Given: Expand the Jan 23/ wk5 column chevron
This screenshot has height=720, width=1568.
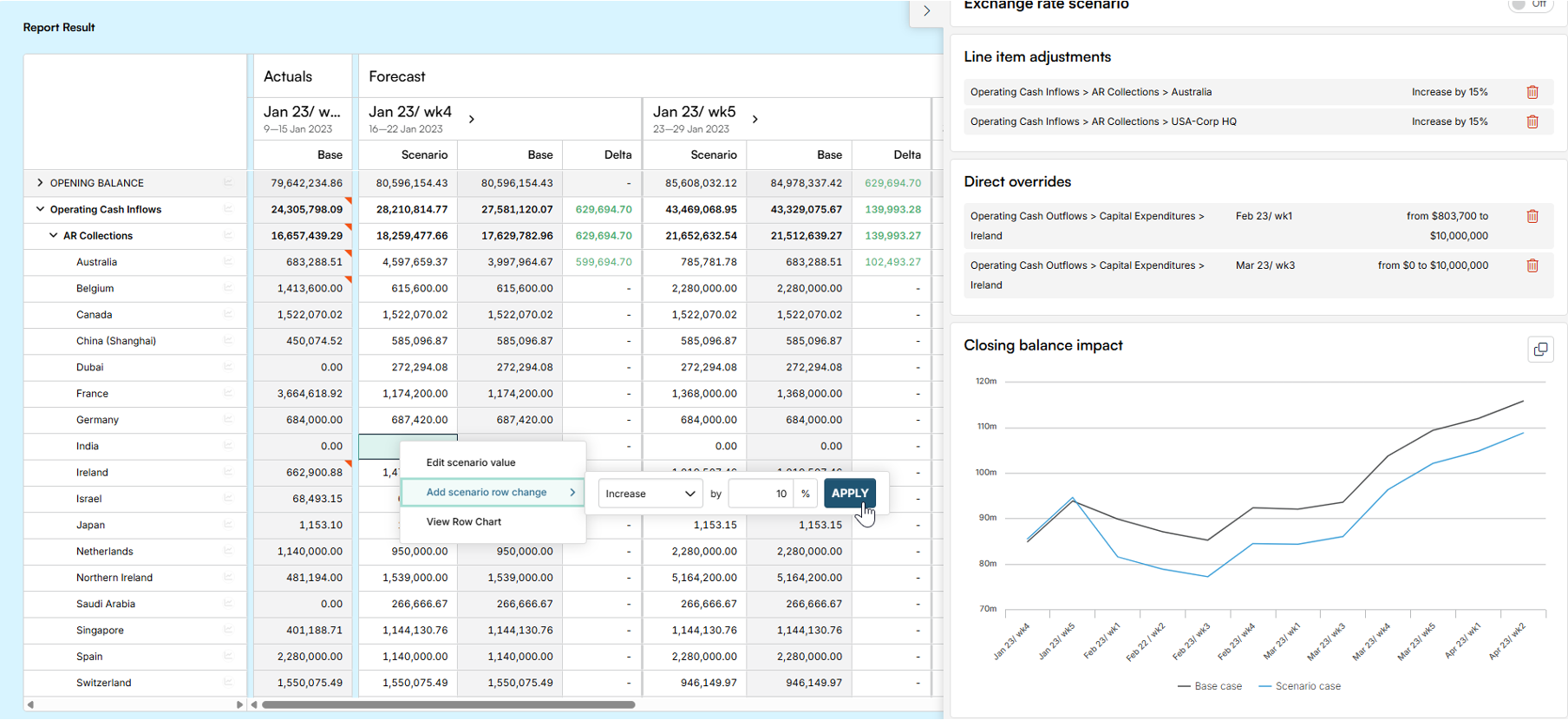Looking at the screenshot, I should pos(755,119).
